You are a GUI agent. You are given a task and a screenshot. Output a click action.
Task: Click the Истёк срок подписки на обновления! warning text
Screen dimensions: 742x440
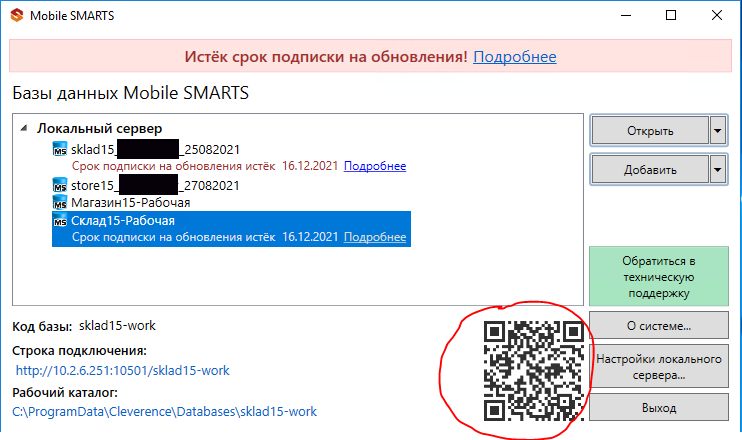coord(326,57)
